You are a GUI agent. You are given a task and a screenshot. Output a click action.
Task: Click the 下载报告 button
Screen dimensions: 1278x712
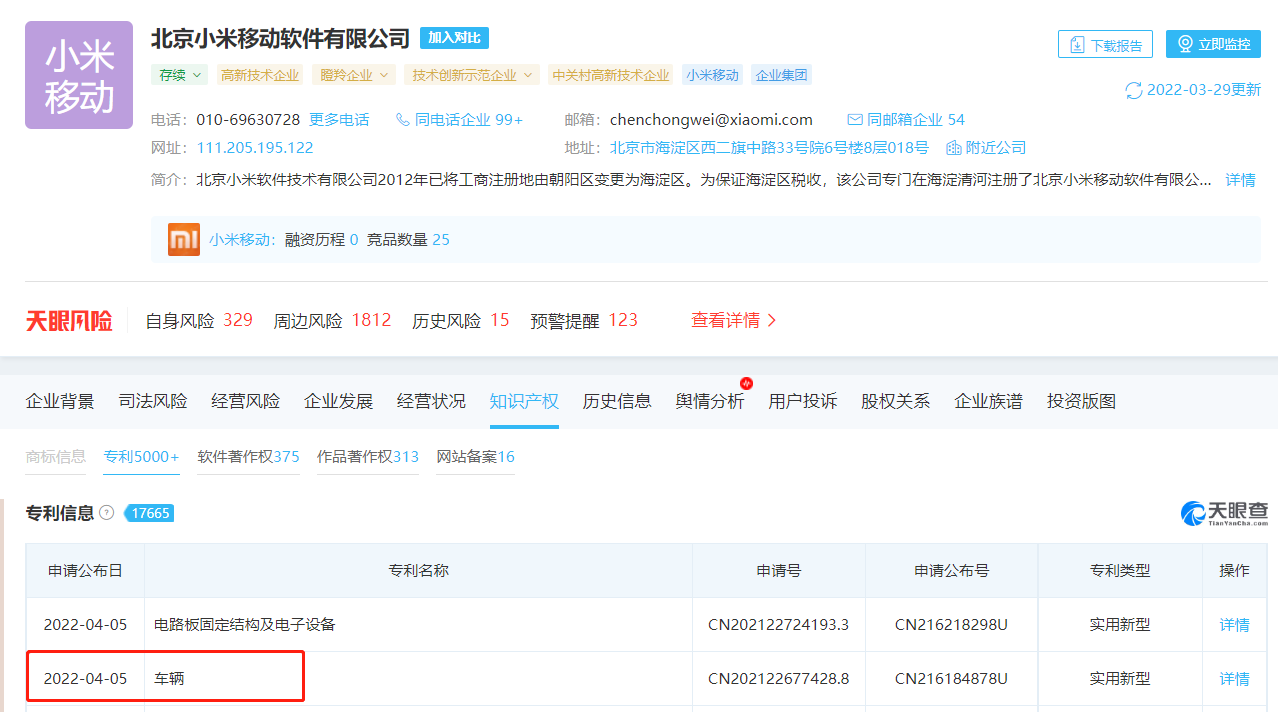[1105, 44]
